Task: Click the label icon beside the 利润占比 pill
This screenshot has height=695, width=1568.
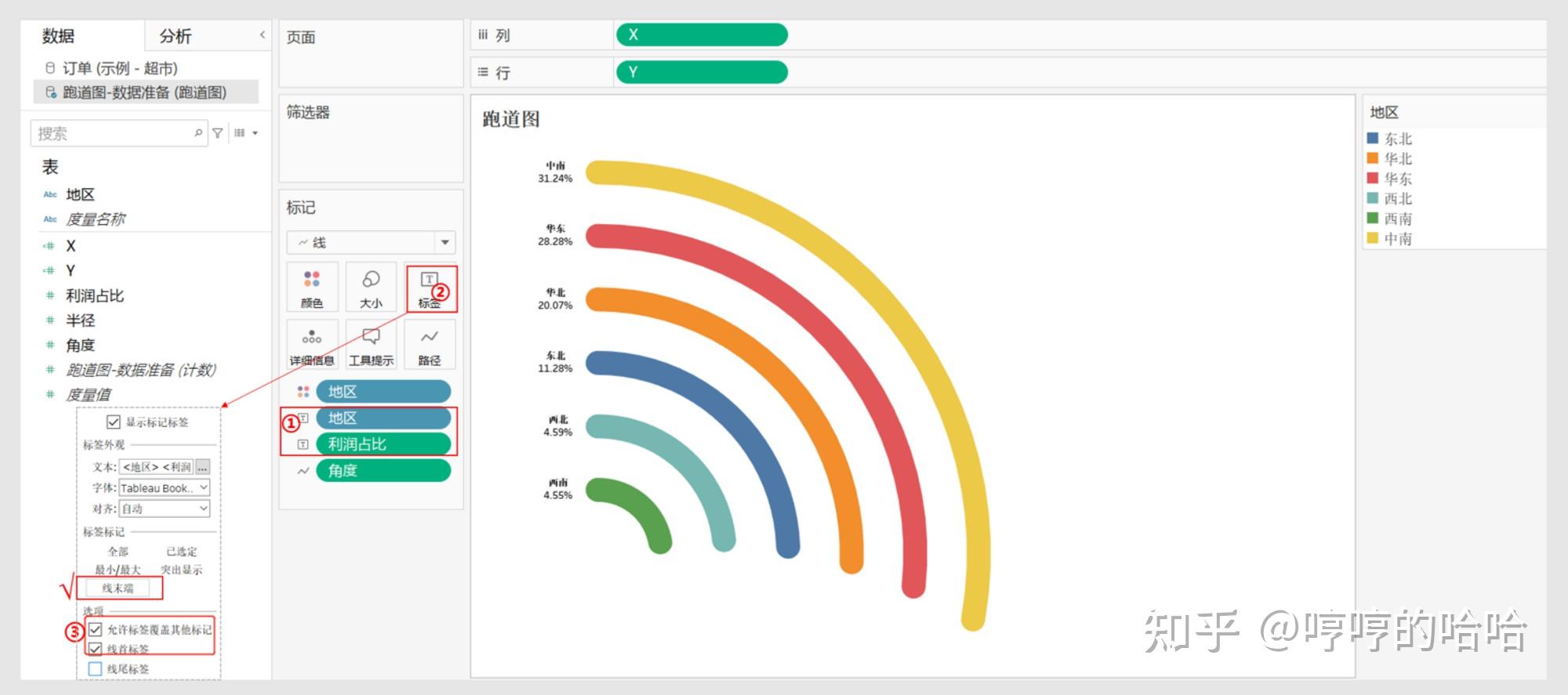Action: click(x=303, y=444)
